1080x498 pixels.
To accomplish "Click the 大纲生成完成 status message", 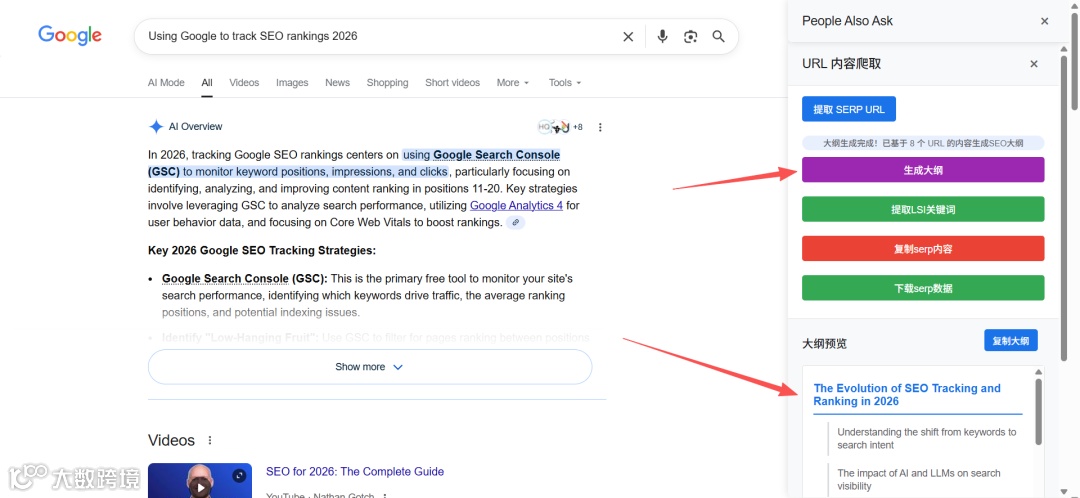I will tap(923, 143).
